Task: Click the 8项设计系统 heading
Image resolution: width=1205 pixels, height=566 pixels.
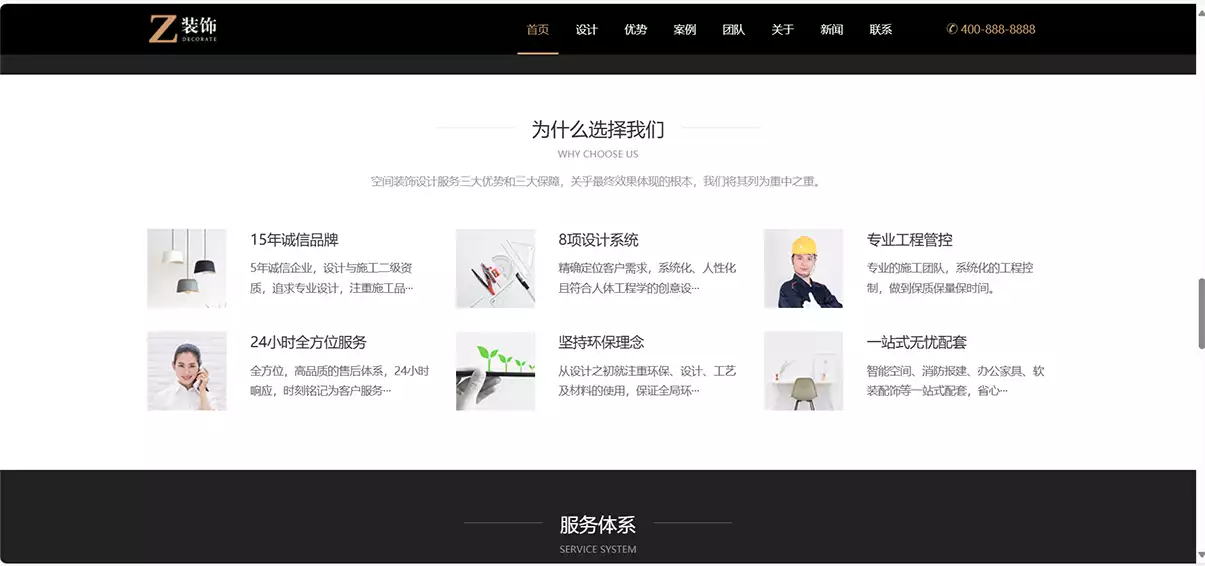Action: coord(598,240)
